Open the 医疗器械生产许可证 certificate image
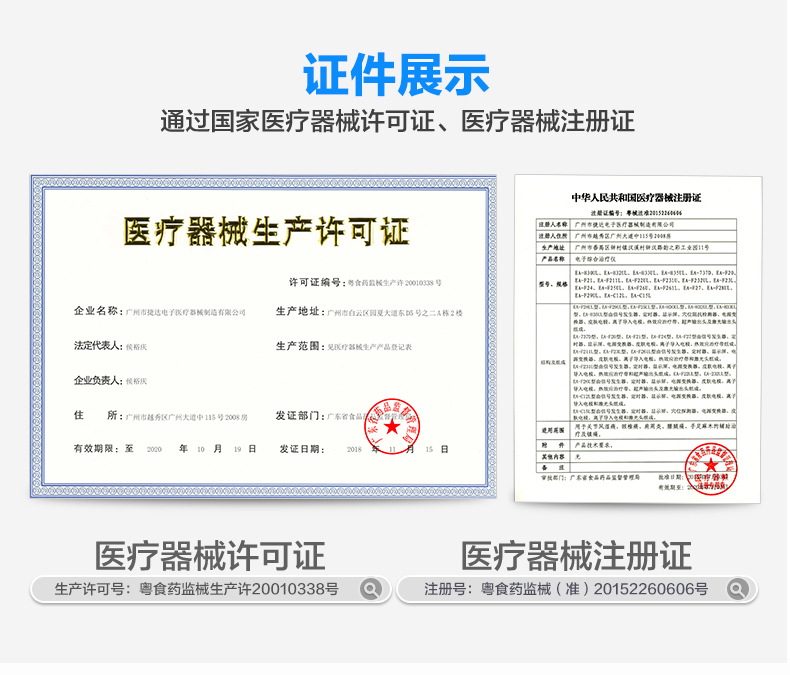The image size is (790, 675). tap(264, 336)
